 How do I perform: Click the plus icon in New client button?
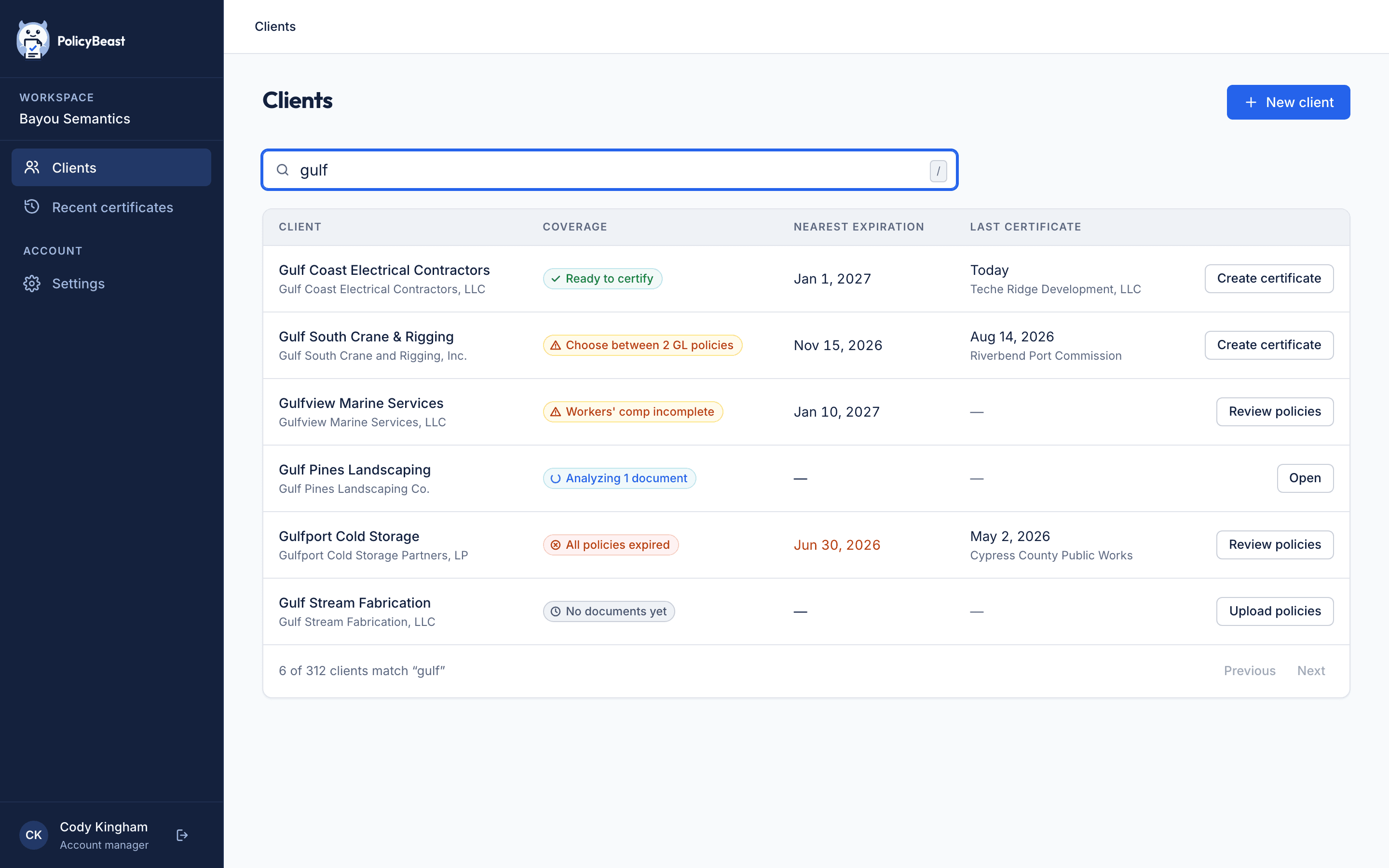click(1251, 102)
